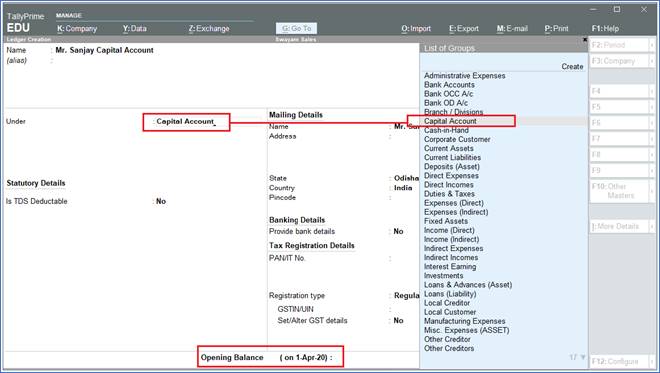The height and width of the screenshot is (373, 660).
Task: Toggle the Is TDS Deductable No value
Action: tap(161, 201)
